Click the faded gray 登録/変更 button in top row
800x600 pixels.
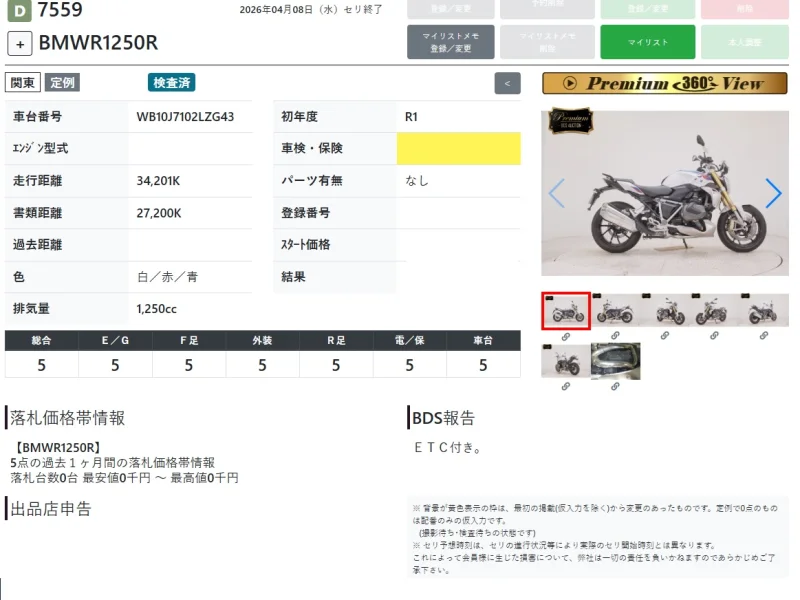click(451, 9)
